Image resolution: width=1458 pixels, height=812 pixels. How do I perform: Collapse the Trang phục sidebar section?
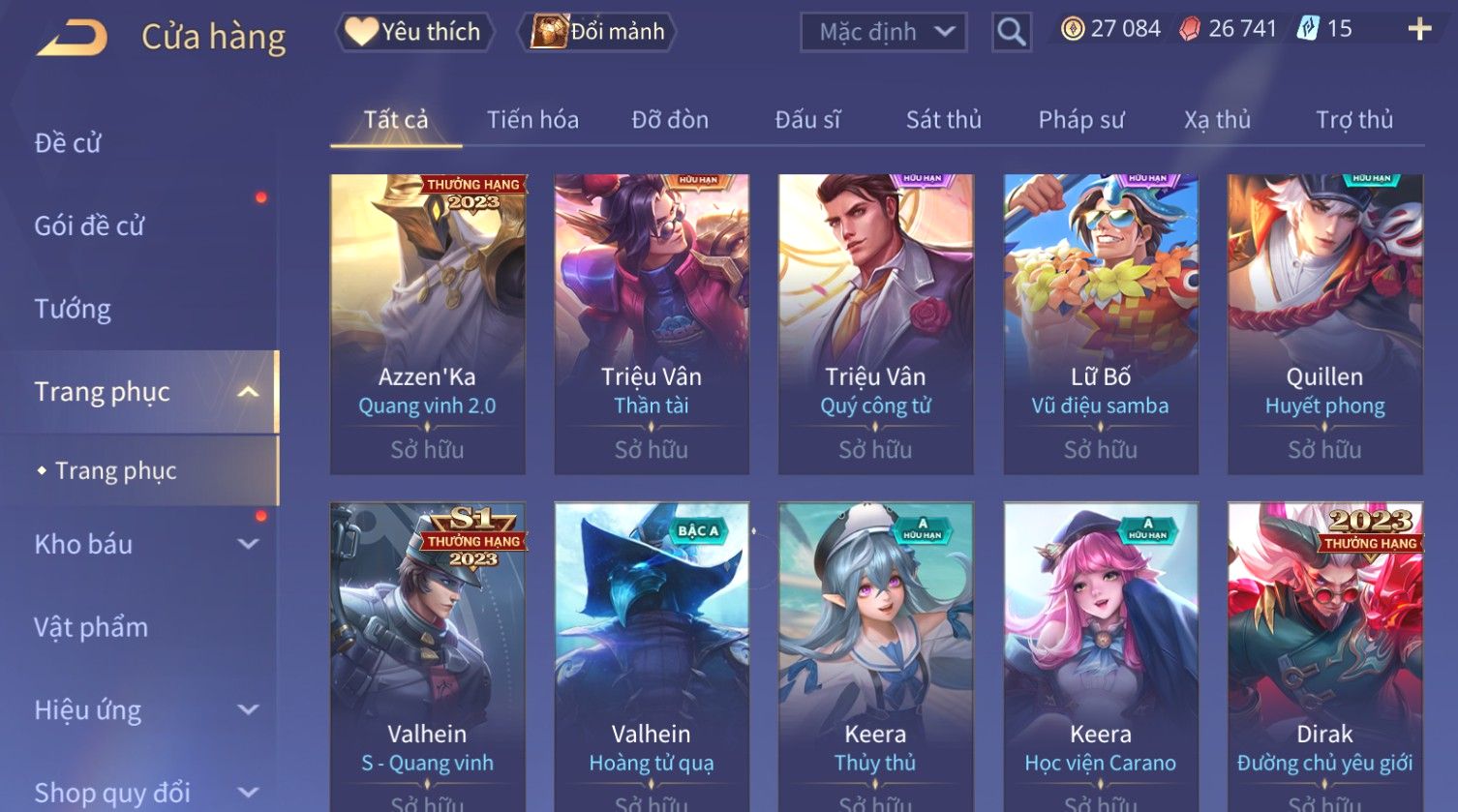pyautogui.click(x=248, y=392)
